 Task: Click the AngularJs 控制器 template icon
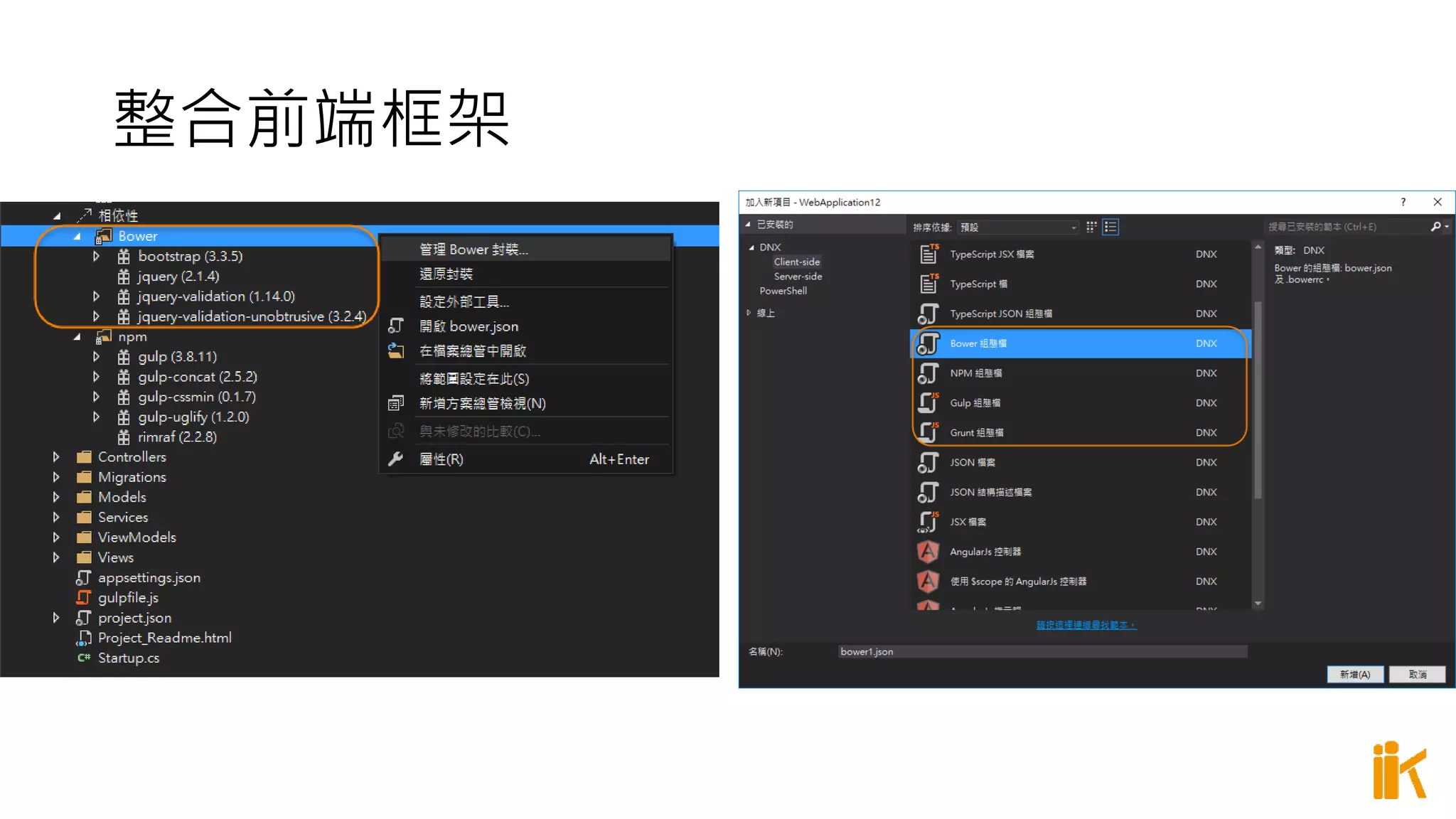pyautogui.click(x=928, y=552)
